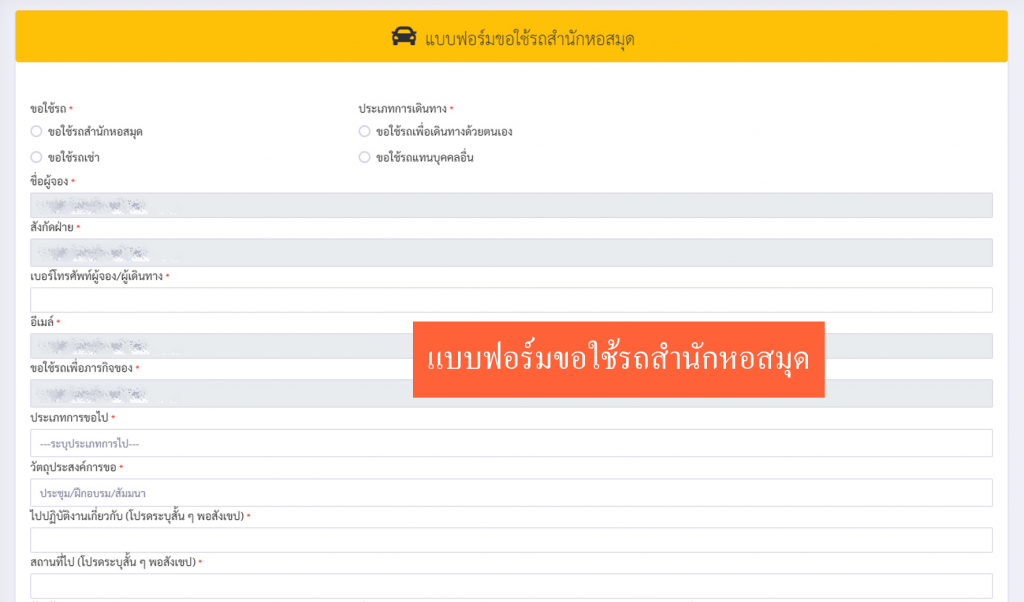Screen dimensions: 1024x602
Task: Click the orange แบบฟอร์มขอใช้รถสำนักหอสมุด banner
Action: pyautogui.click(x=618, y=359)
